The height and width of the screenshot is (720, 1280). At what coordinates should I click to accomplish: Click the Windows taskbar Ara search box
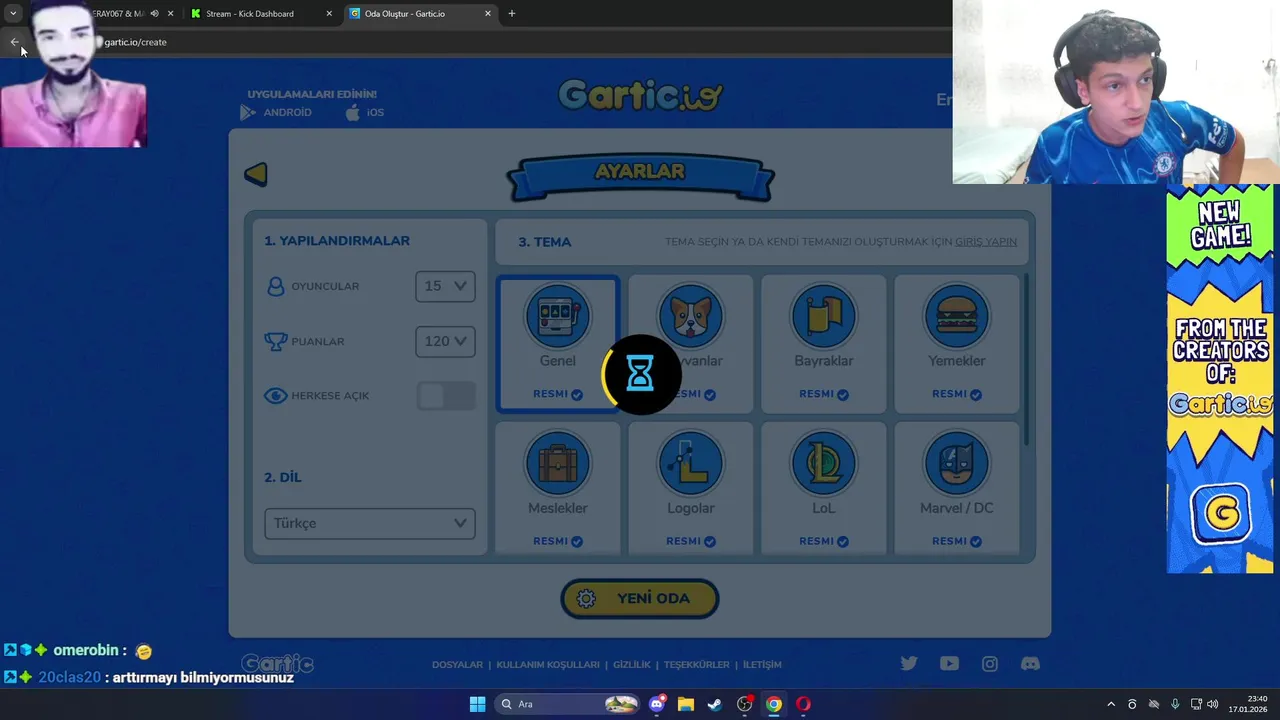tap(567, 704)
